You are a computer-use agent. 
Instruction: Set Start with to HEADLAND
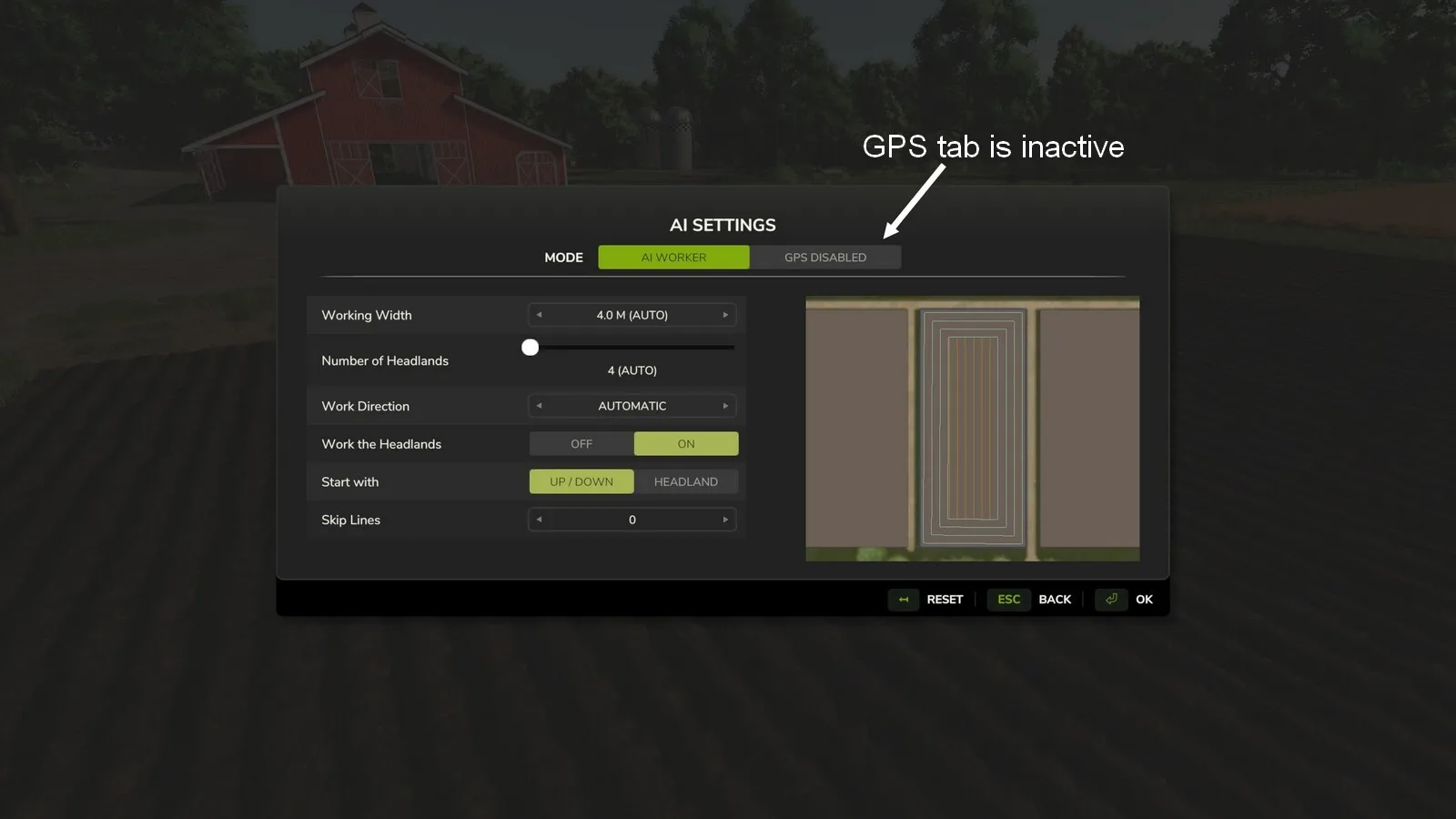click(x=686, y=481)
